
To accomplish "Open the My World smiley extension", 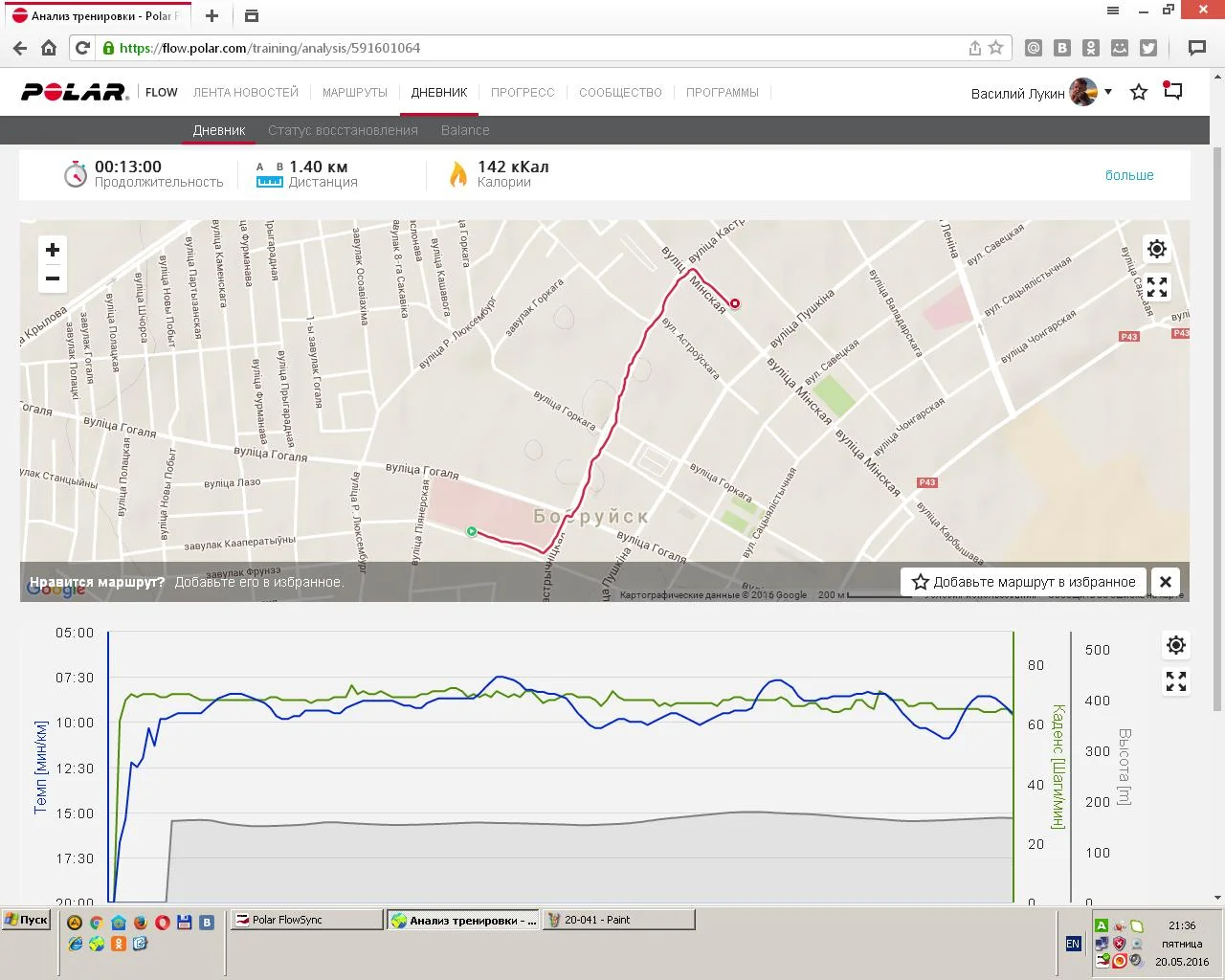I will coord(1120,48).
